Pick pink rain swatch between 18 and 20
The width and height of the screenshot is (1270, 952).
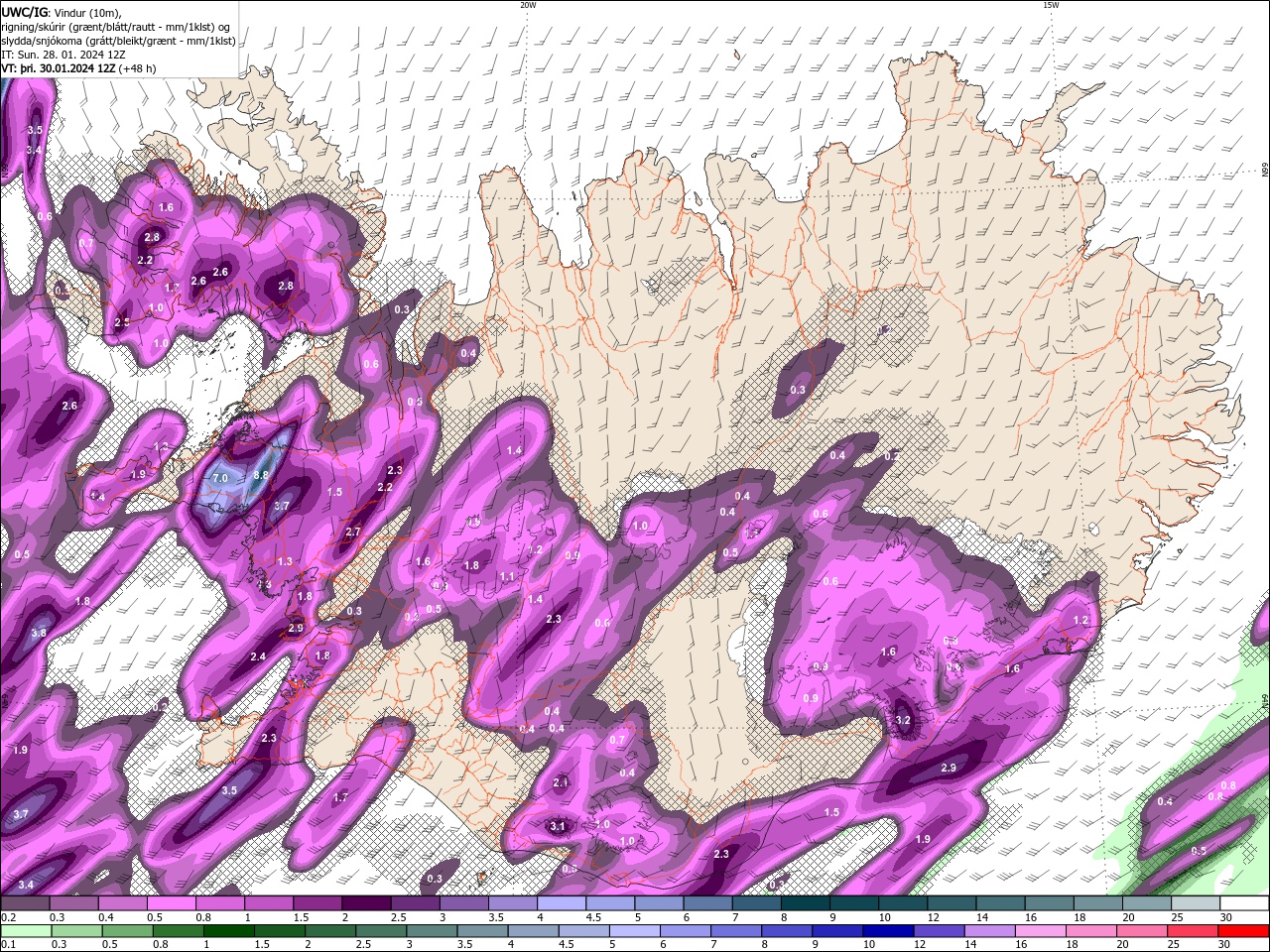click(1088, 931)
